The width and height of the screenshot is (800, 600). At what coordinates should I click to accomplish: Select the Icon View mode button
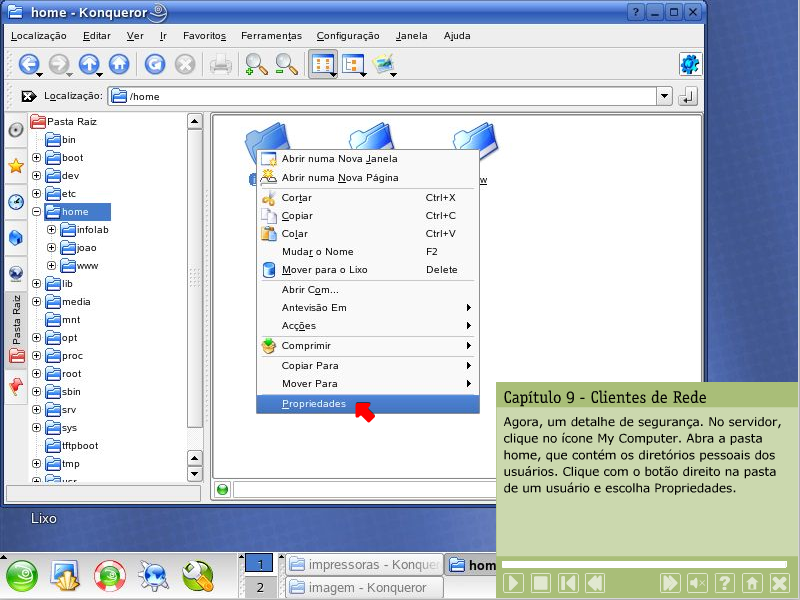coord(322,64)
